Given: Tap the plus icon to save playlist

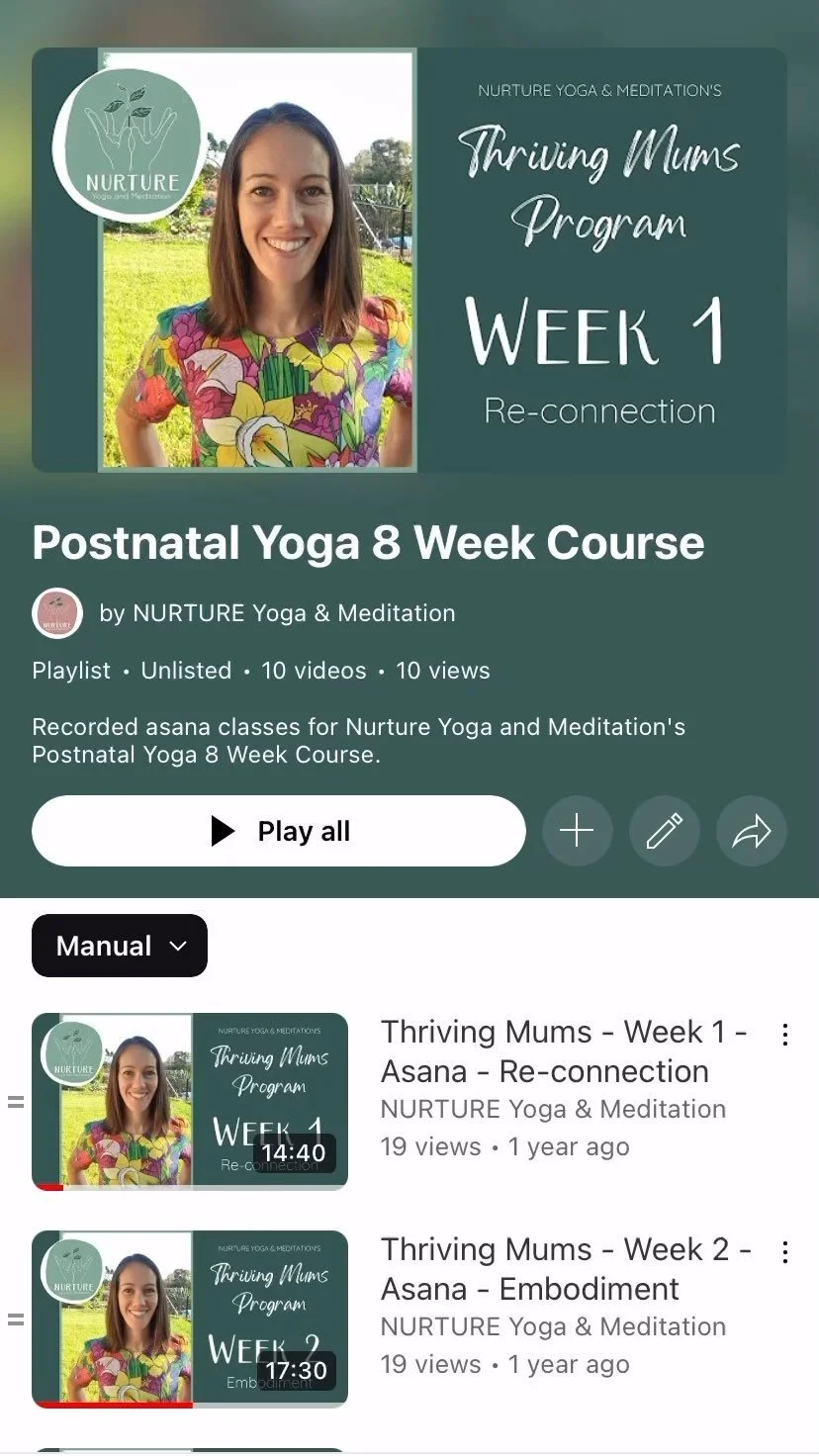Looking at the screenshot, I should pos(577,831).
